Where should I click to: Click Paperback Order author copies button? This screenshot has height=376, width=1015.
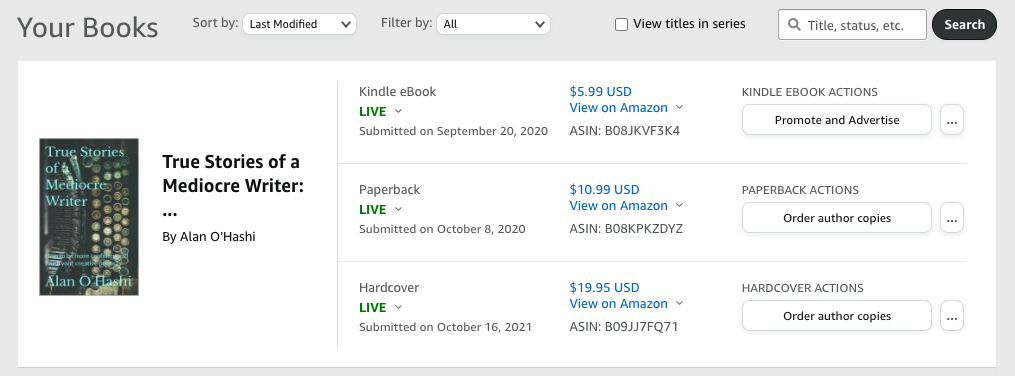point(837,218)
